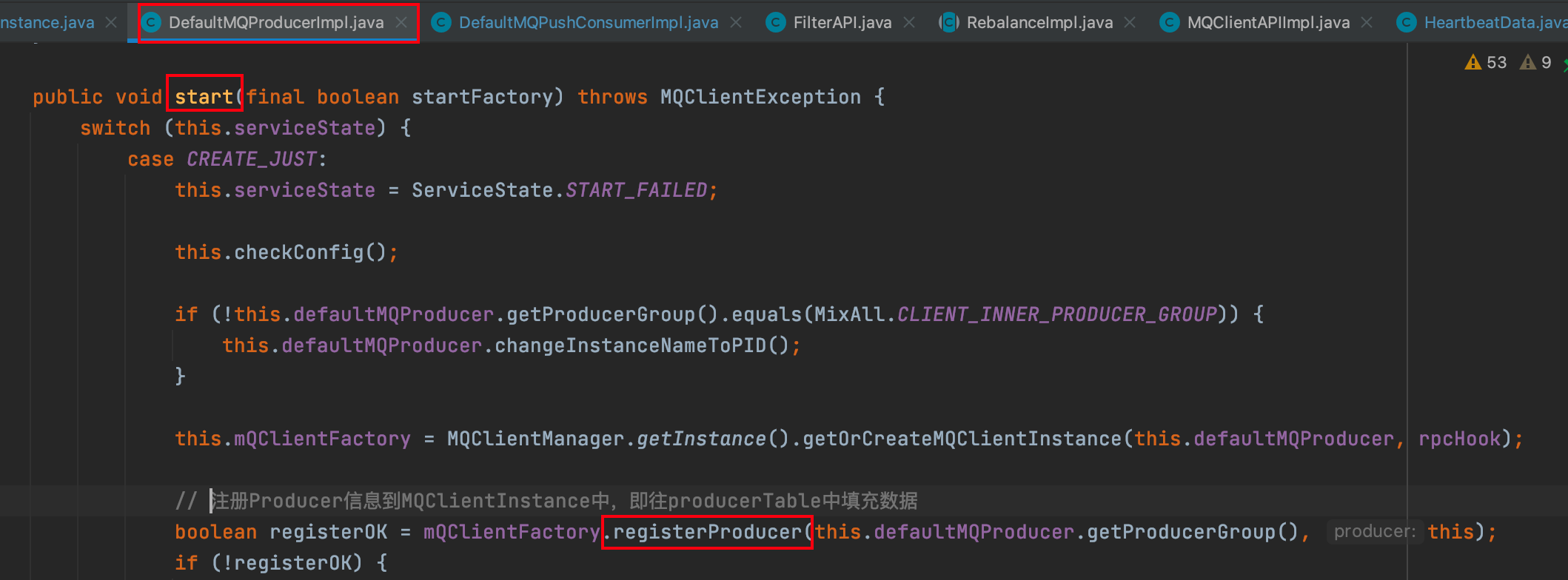Close the RebalanceImpl.java tab
Image resolution: width=1568 pixels, height=580 pixels.
click(x=1130, y=23)
